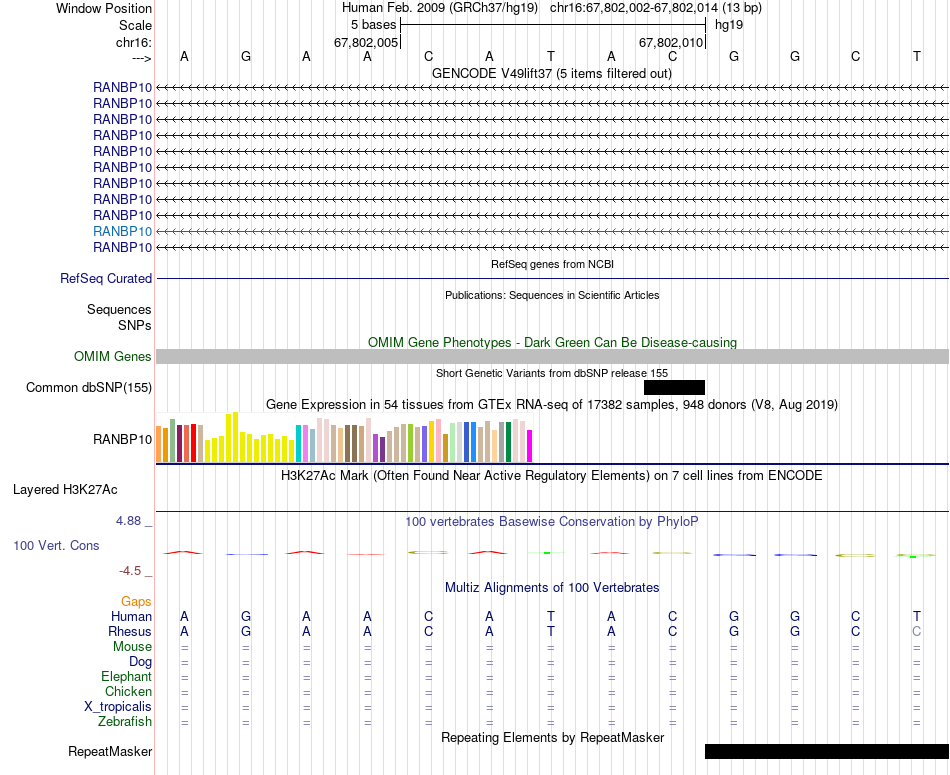
Task: Click the 67,802,010 coordinate marker
Action: coord(671,42)
